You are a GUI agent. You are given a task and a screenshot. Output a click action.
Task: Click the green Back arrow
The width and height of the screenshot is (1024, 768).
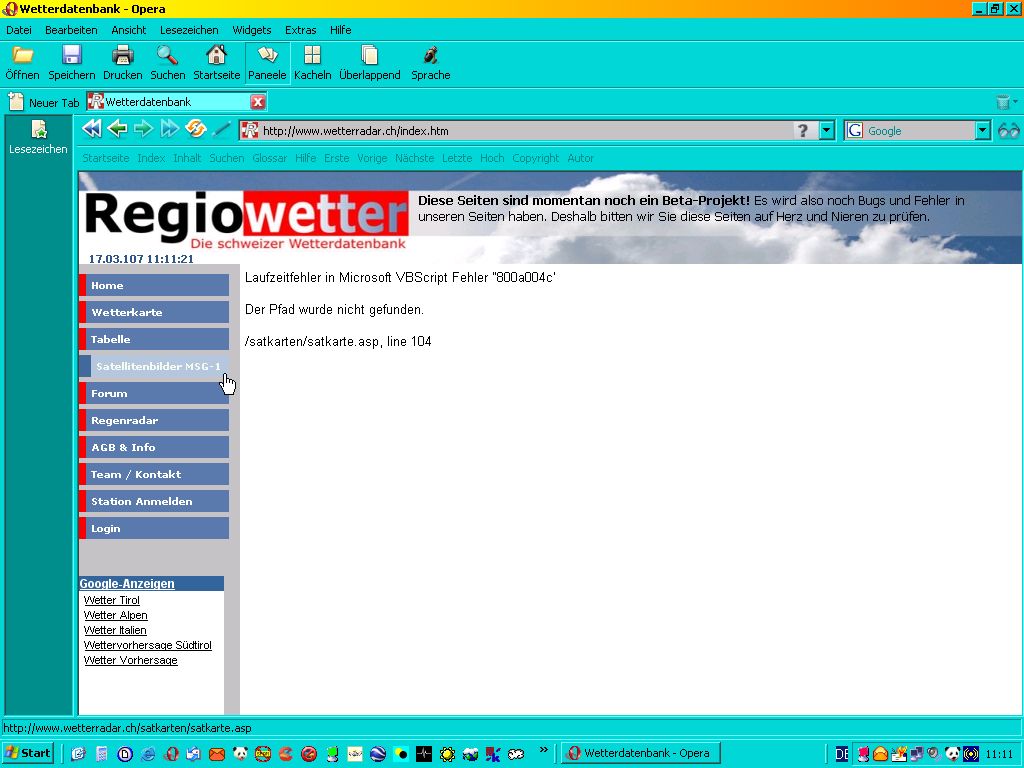point(118,129)
